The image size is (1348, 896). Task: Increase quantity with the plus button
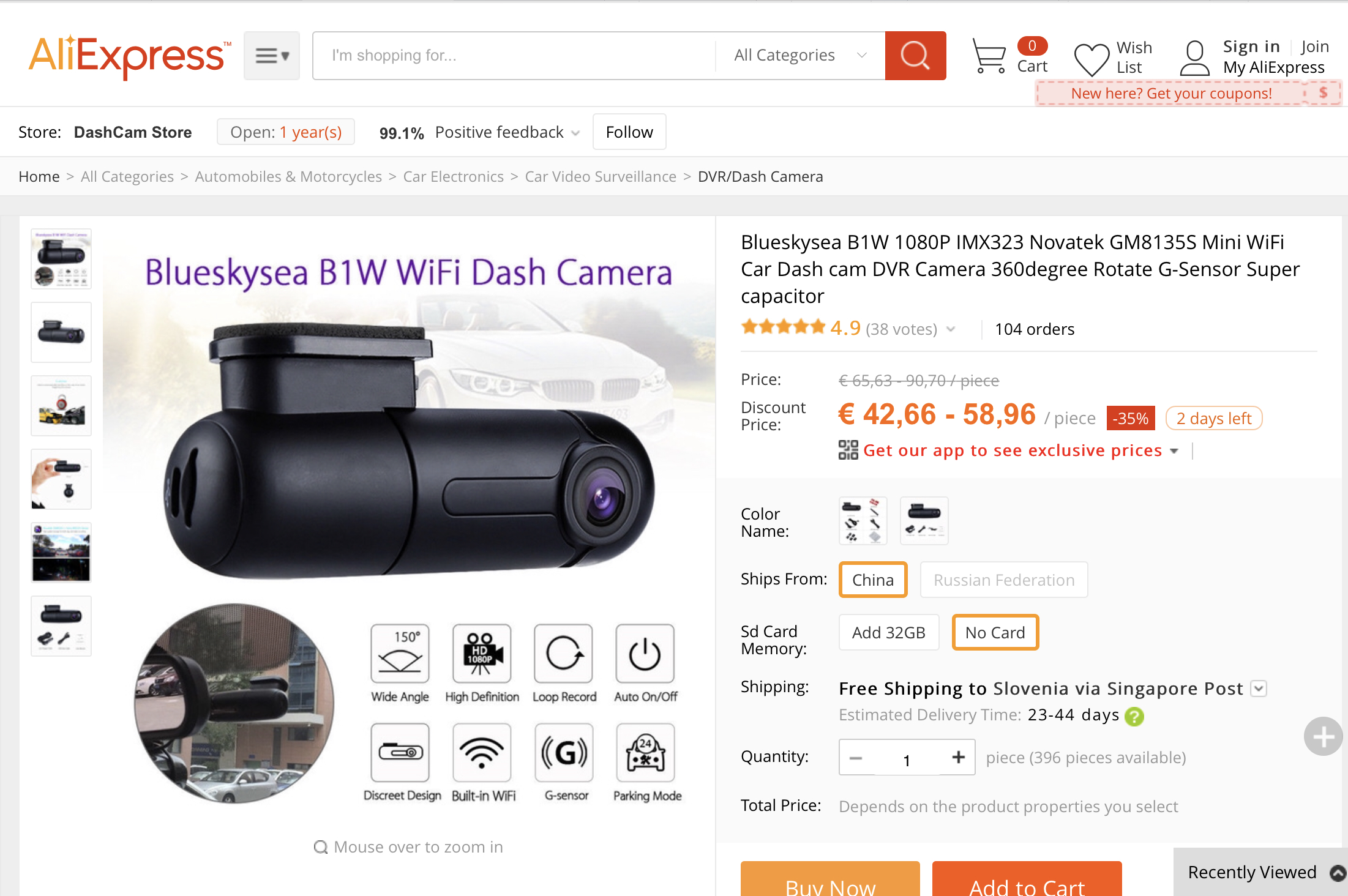958,757
